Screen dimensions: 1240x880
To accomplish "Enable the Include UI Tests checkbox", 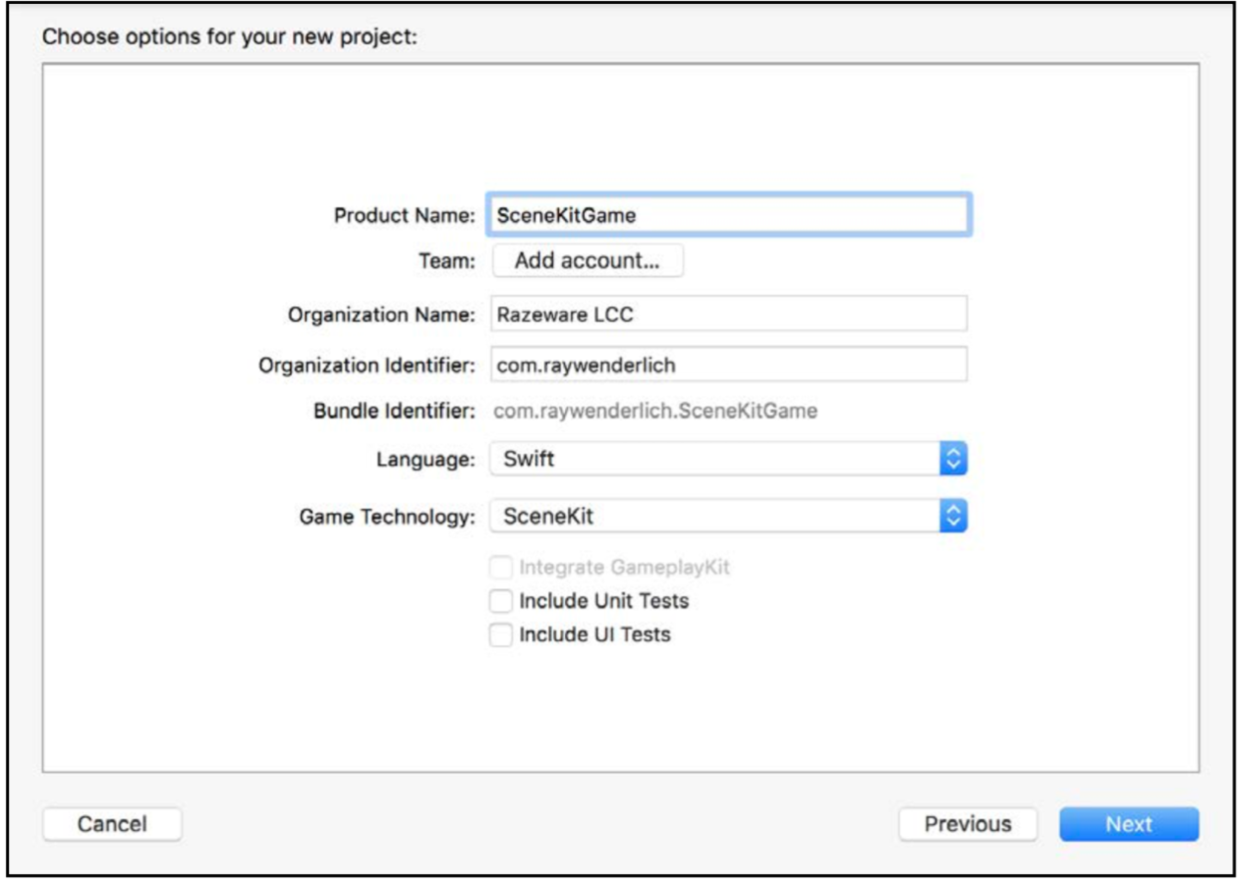I will [500, 634].
